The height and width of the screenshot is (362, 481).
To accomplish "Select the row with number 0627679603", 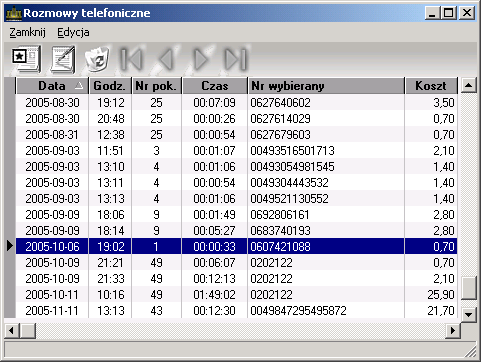I will coord(236,134).
